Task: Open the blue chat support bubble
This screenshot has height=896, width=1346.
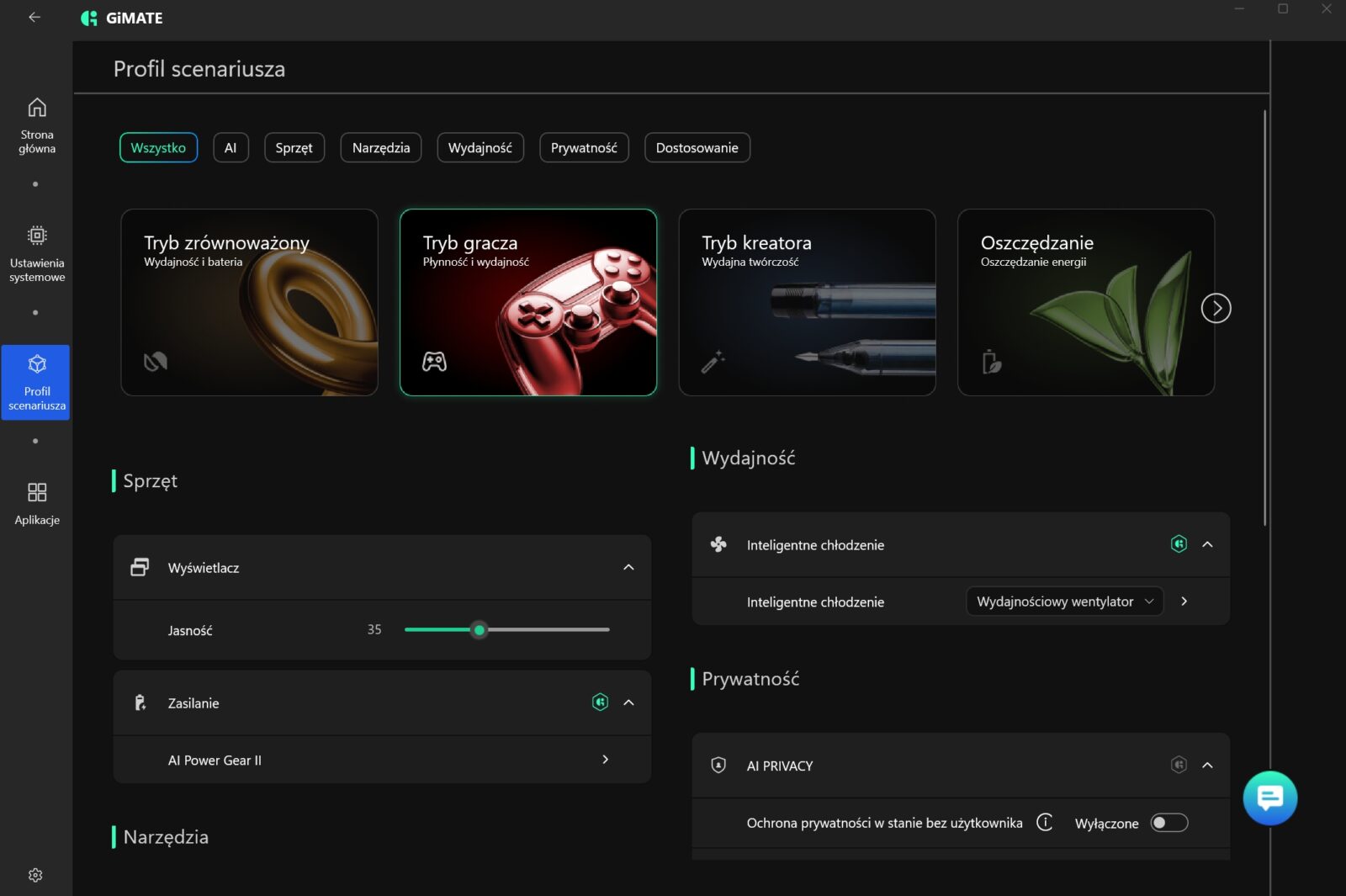Action: [1269, 798]
